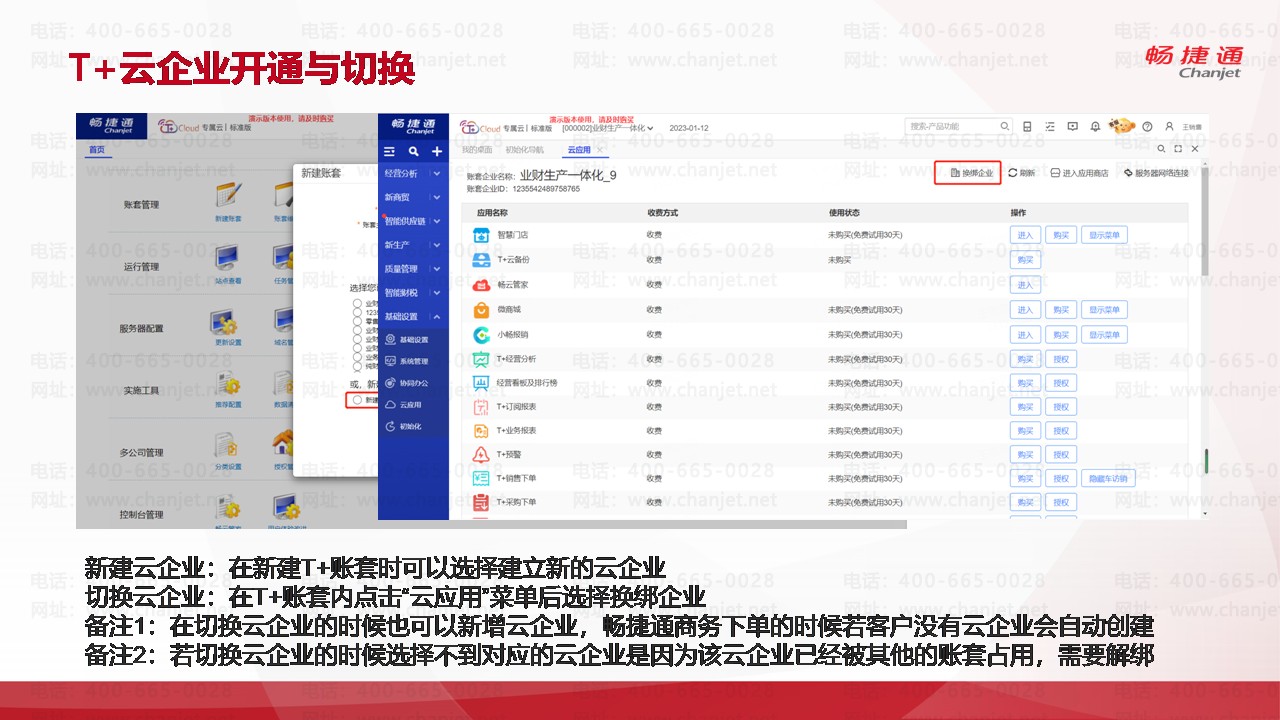This screenshot has width=1280, height=720.
Task: Toggle the sidebar menu collapse icon
Action: click(x=390, y=152)
